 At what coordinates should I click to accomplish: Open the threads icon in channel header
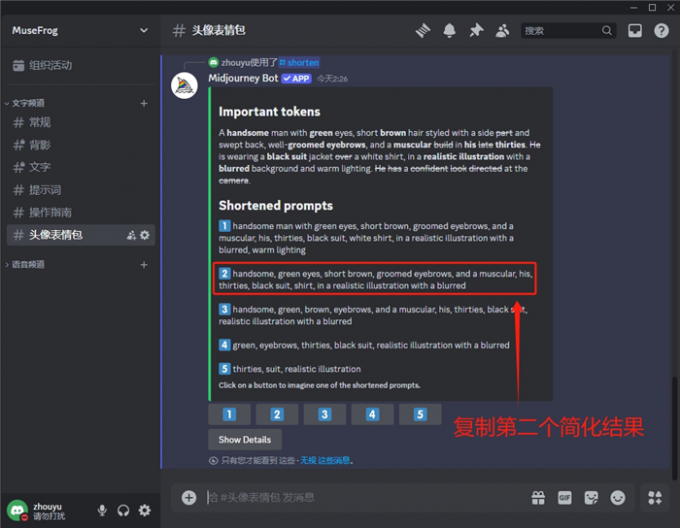[x=423, y=31]
